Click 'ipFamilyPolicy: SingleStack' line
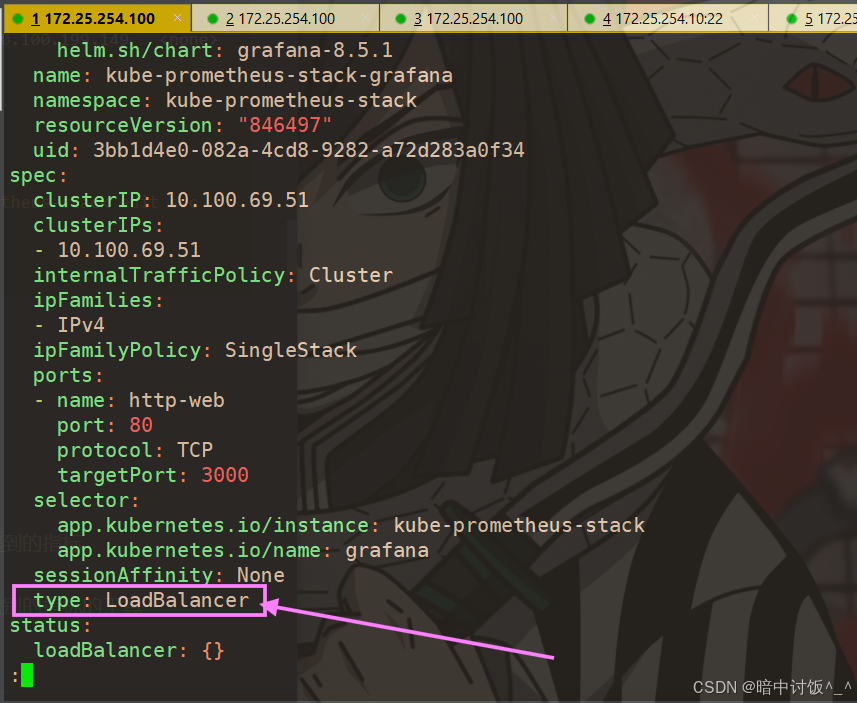This screenshot has height=703, width=857. coord(195,350)
